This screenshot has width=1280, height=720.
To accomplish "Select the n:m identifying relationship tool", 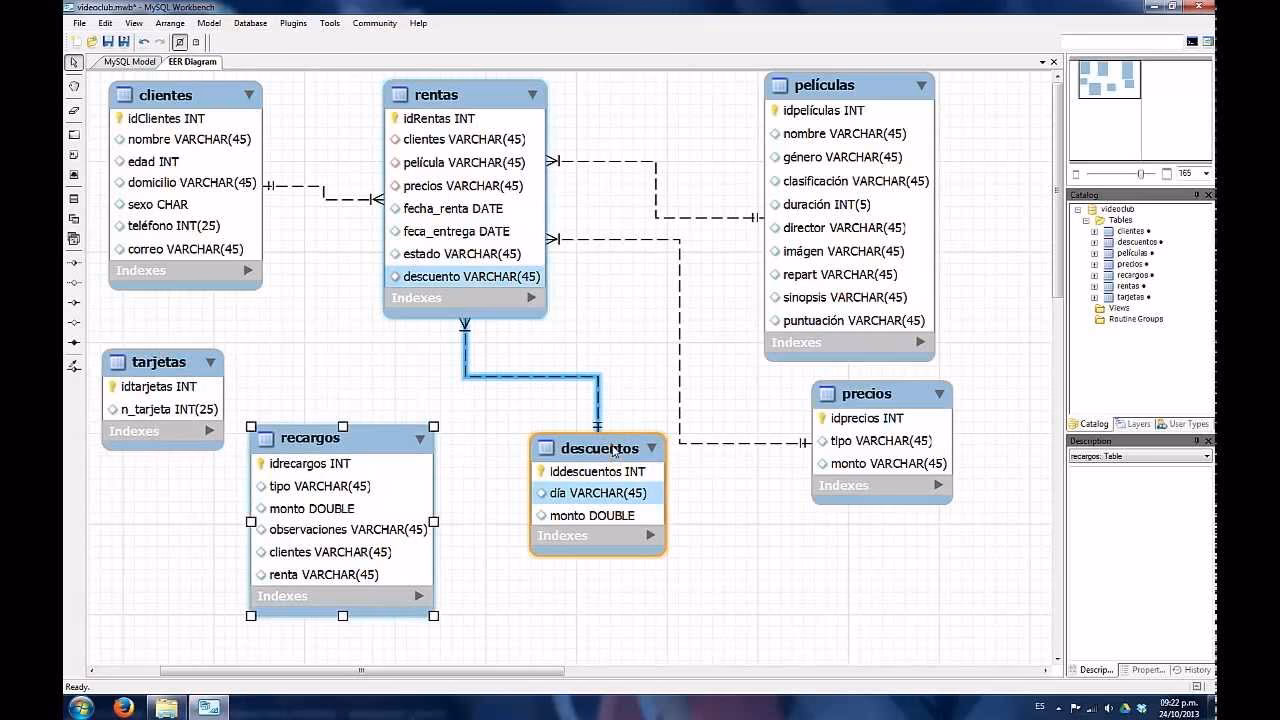I will [x=74, y=343].
